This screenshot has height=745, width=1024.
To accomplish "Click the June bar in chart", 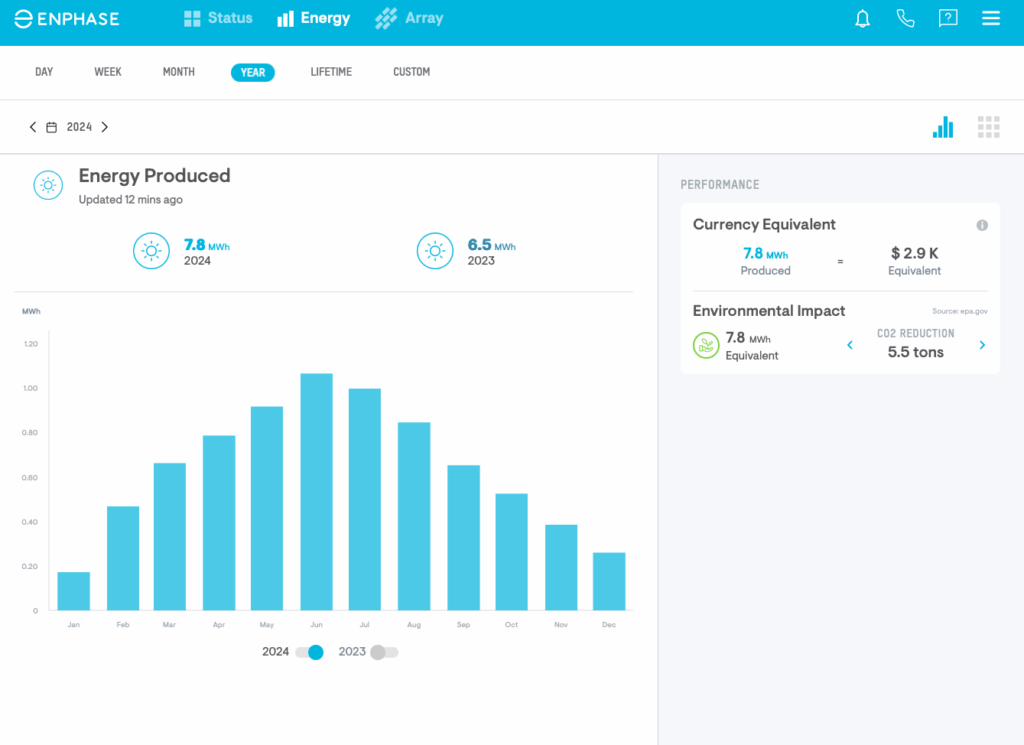I will click(x=316, y=492).
